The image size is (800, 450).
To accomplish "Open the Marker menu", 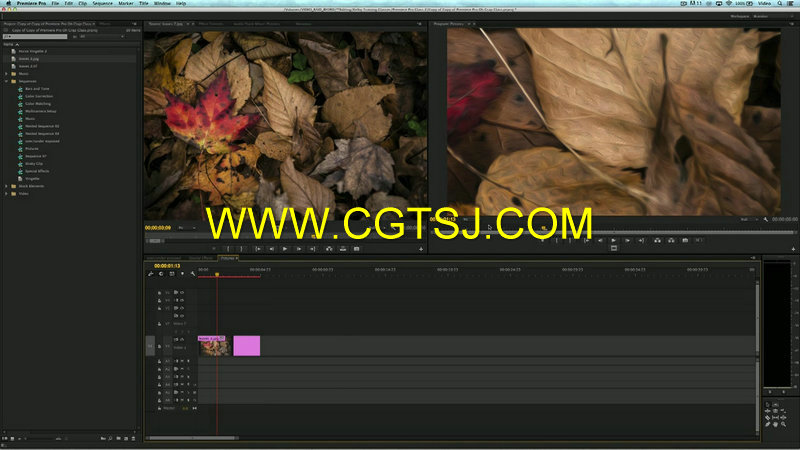I will [126, 3].
